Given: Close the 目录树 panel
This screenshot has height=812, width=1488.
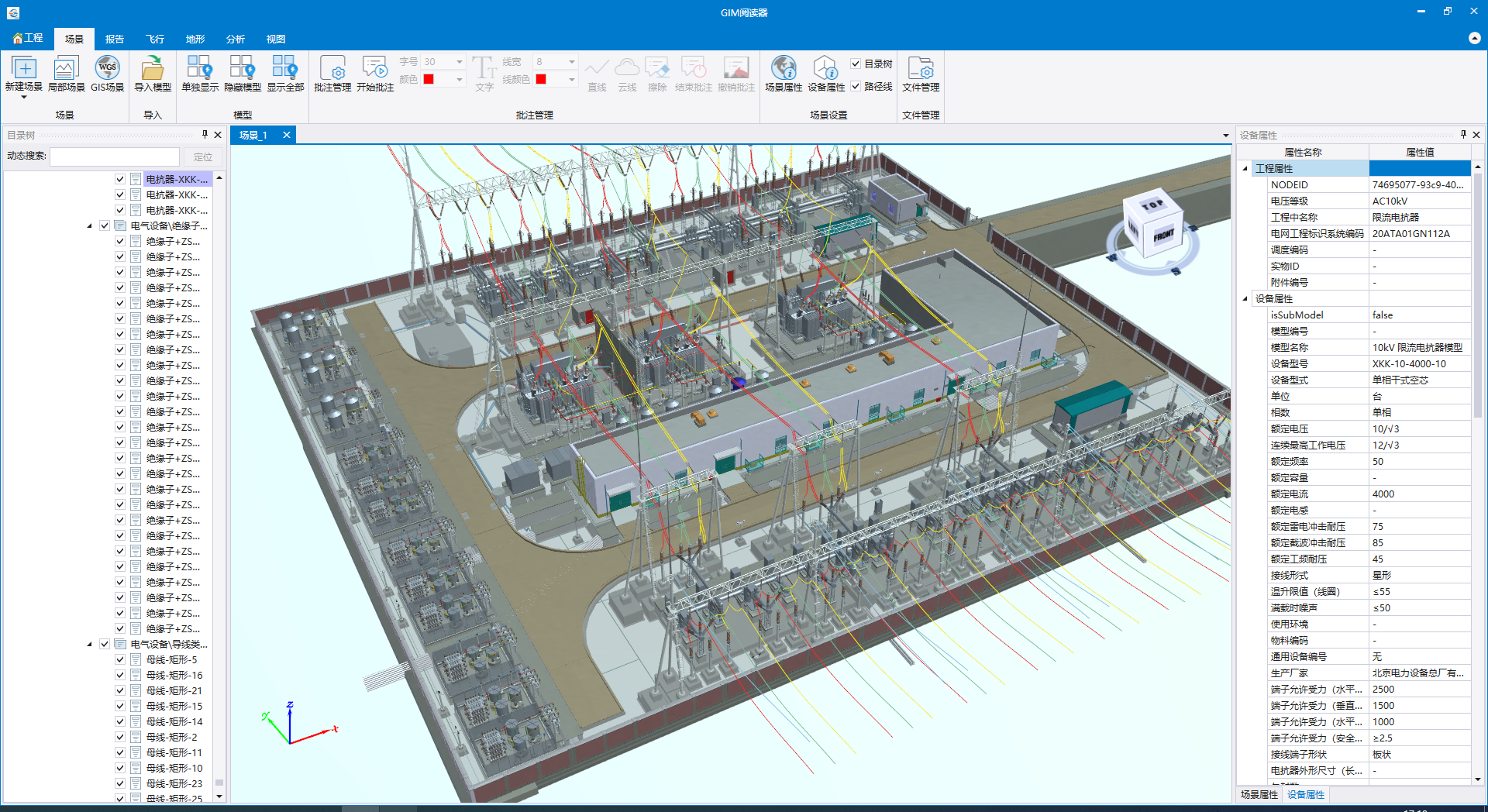Looking at the screenshot, I should [x=218, y=135].
